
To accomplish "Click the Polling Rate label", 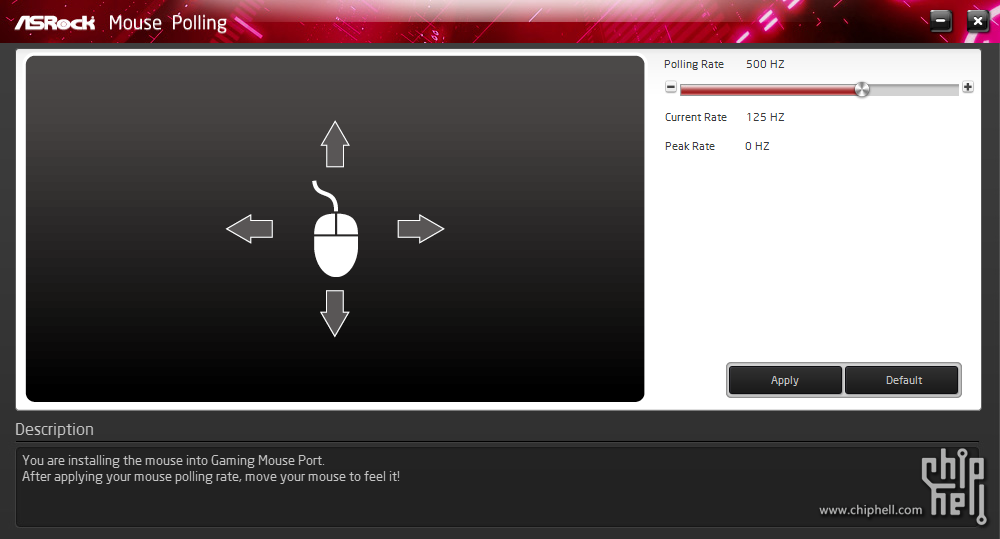I will click(694, 64).
